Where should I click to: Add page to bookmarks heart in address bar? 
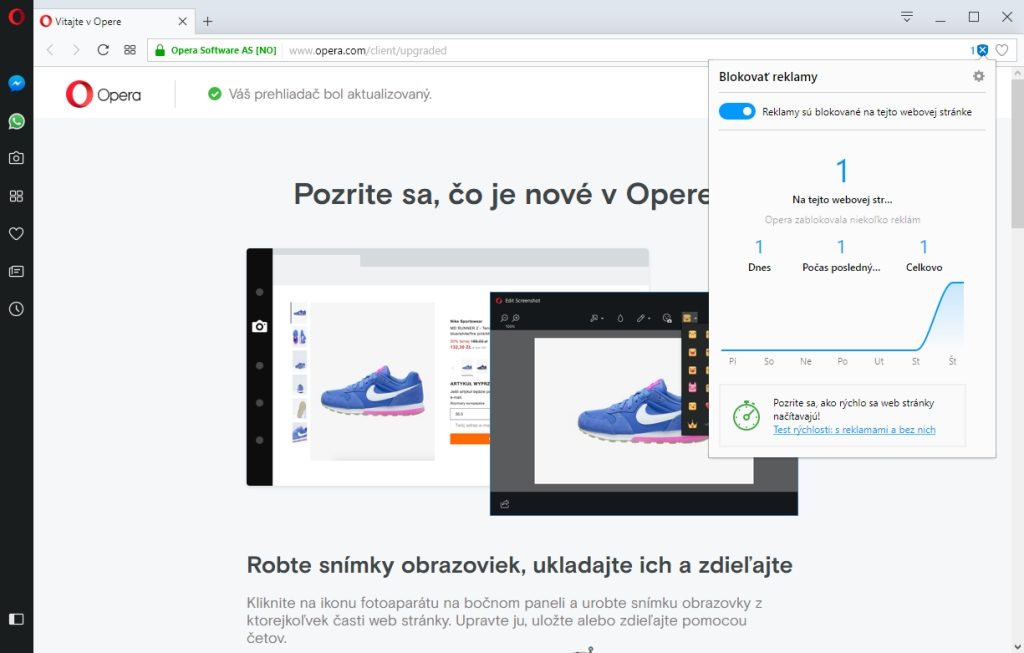[x=1002, y=50]
